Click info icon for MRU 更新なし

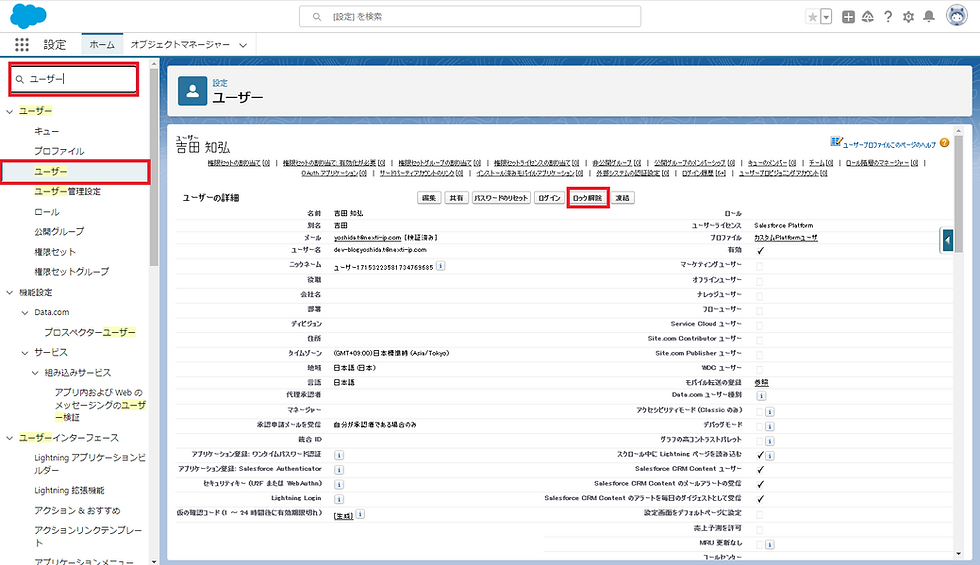coord(770,544)
